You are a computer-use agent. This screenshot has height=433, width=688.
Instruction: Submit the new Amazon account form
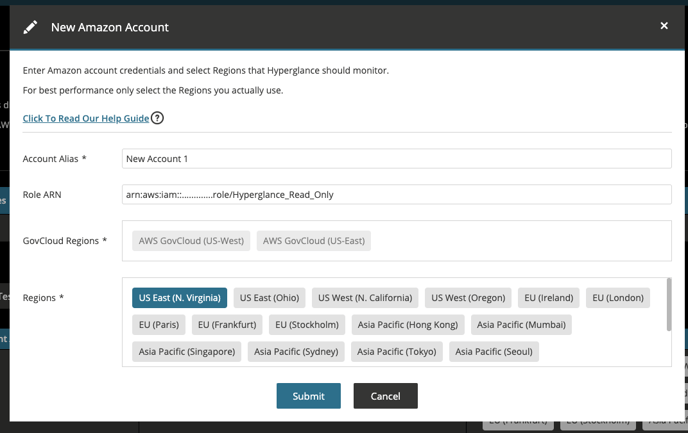point(308,396)
